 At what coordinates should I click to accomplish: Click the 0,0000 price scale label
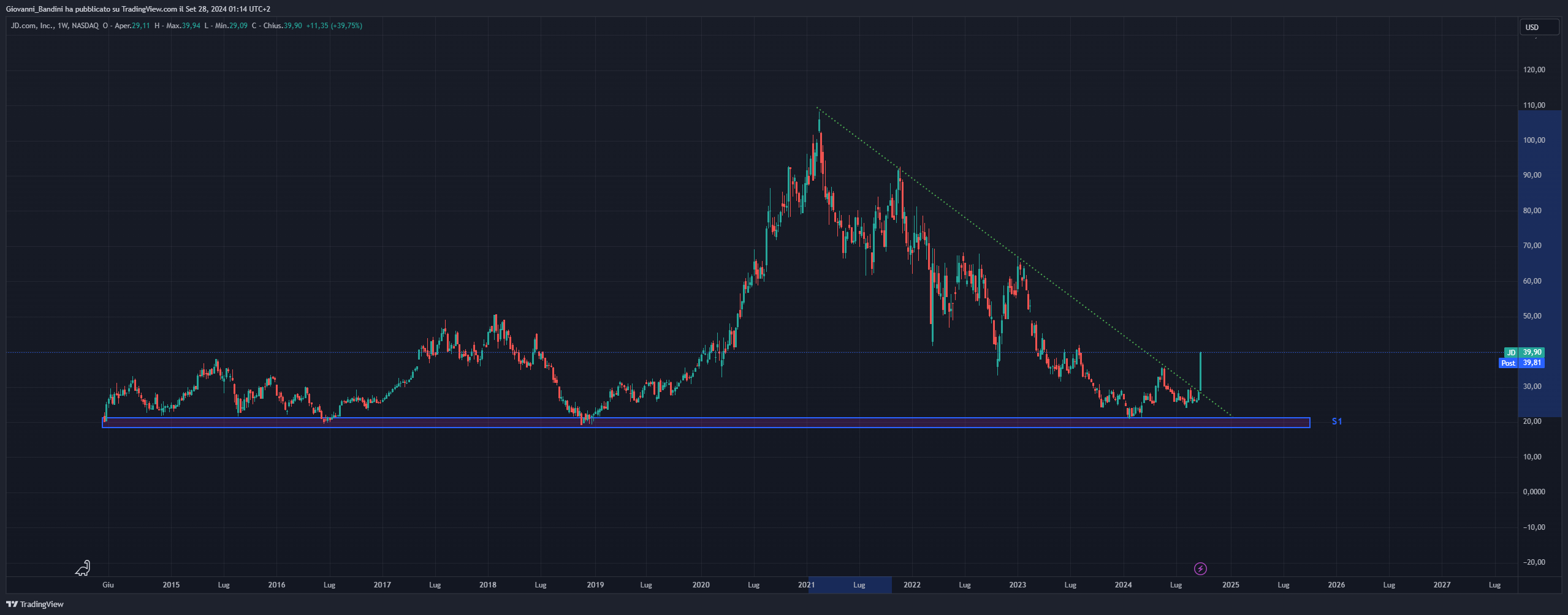pyautogui.click(x=1534, y=492)
